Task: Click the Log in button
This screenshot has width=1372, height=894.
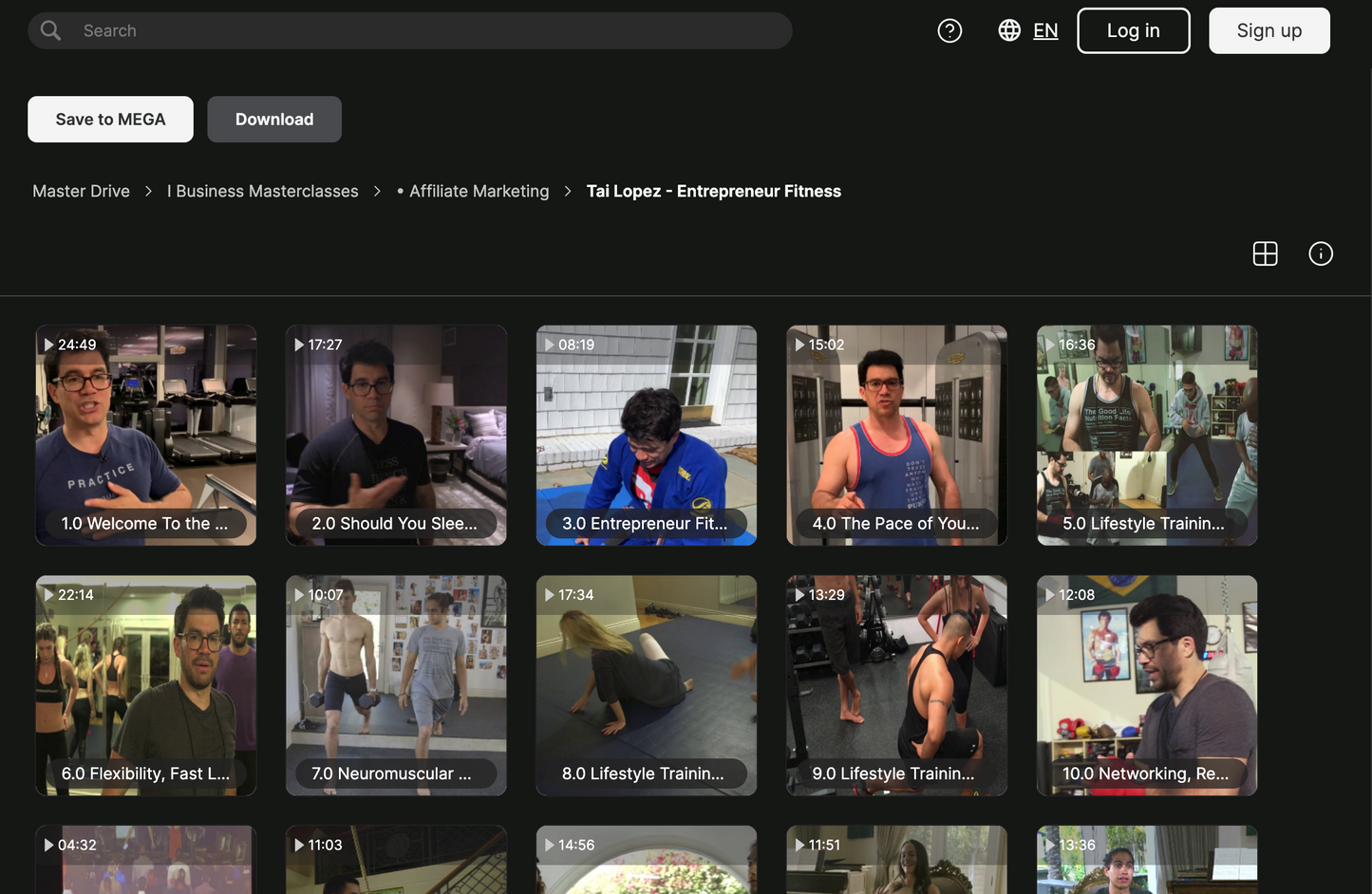Action: coord(1133,30)
